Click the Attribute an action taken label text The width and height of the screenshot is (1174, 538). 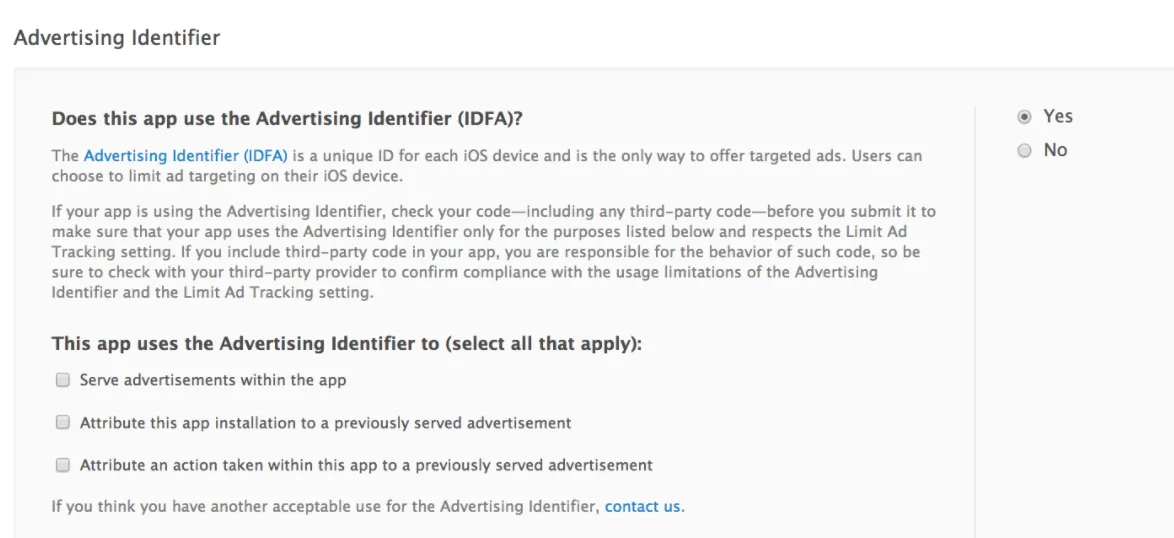tap(366, 465)
